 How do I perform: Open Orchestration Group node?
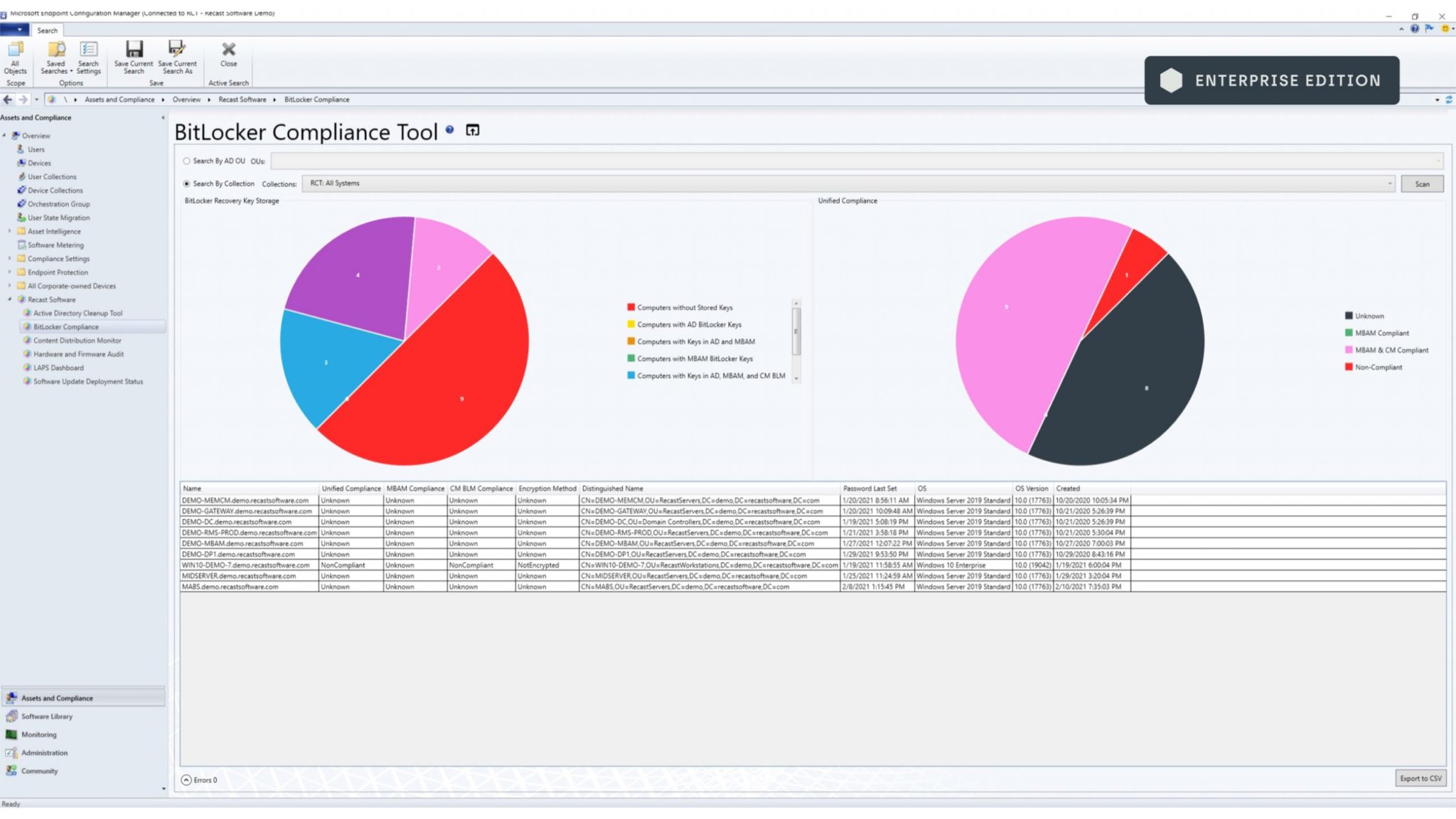58,204
